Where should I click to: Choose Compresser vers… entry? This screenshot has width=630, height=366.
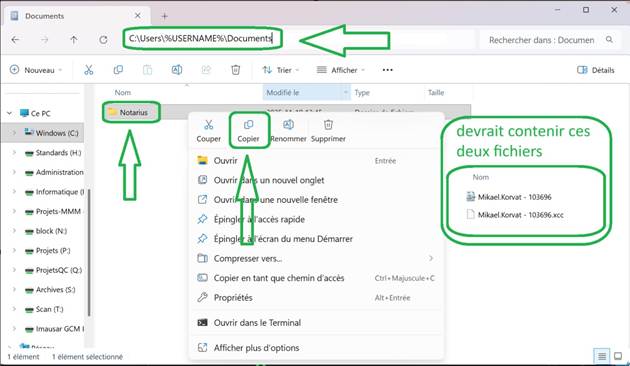click(x=317, y=258)
